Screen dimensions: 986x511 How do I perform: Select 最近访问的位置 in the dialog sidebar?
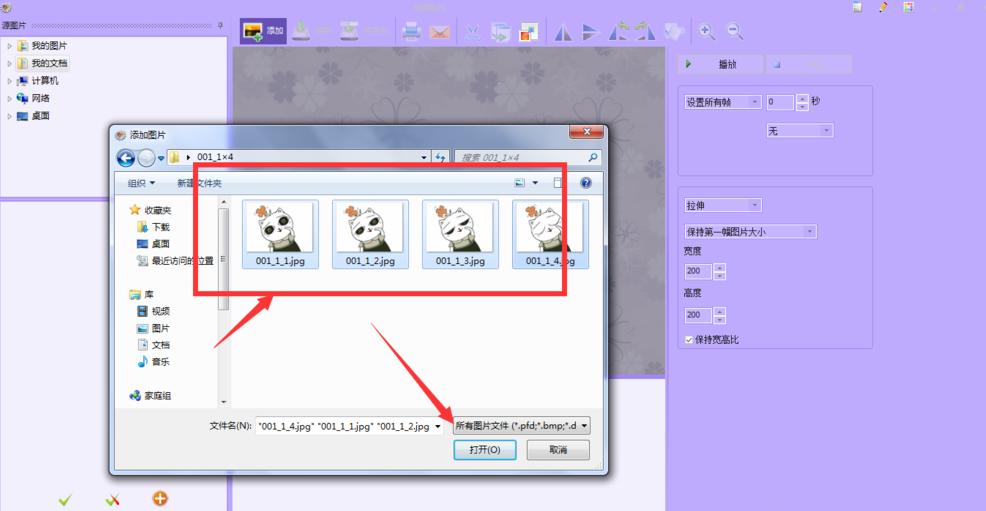[175, 261]
